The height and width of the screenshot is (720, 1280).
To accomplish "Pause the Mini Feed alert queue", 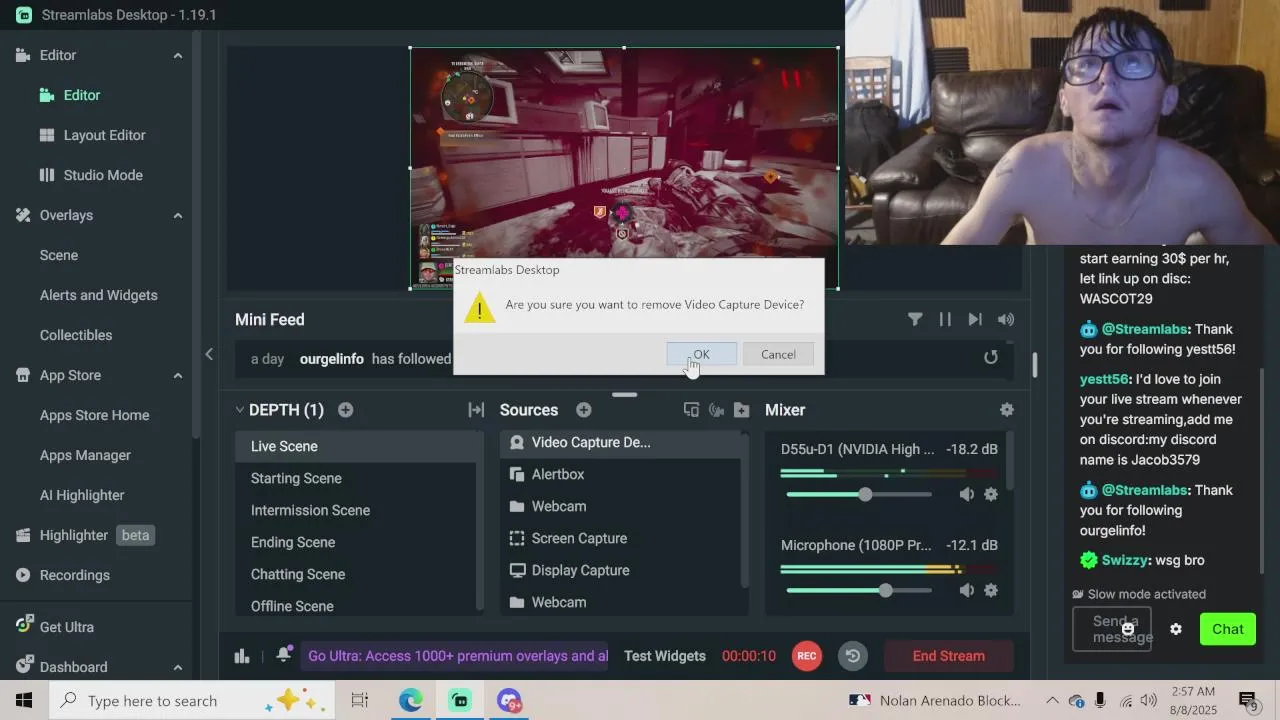I will click(945, 319).
